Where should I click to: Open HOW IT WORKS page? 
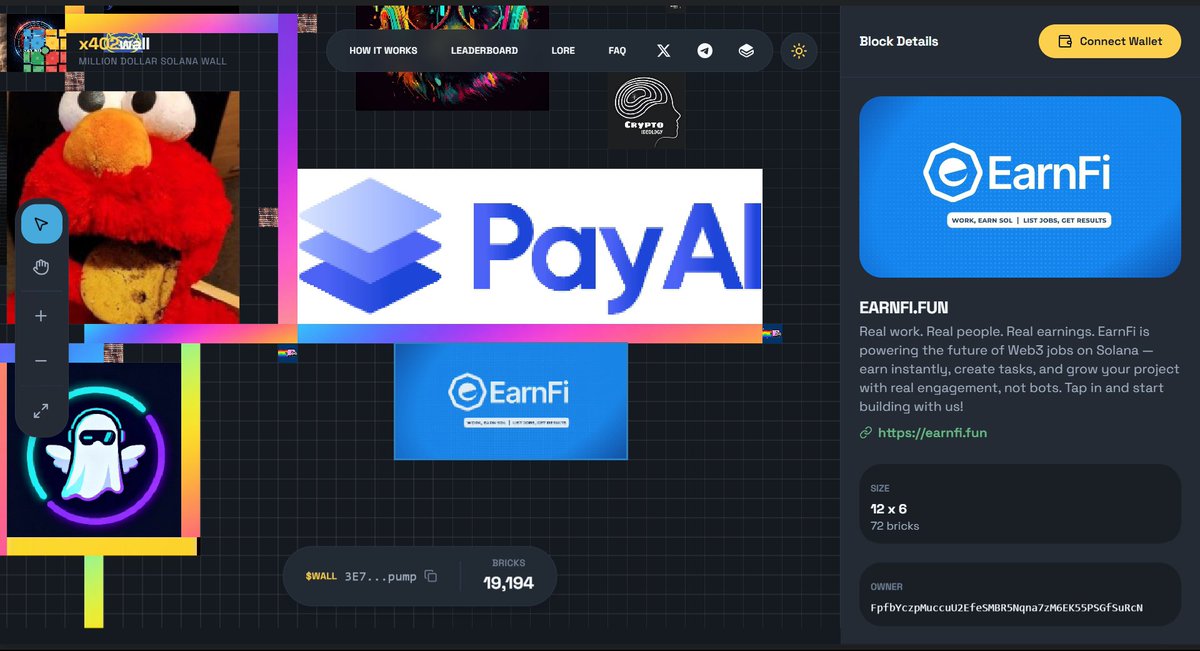(383, 51)
